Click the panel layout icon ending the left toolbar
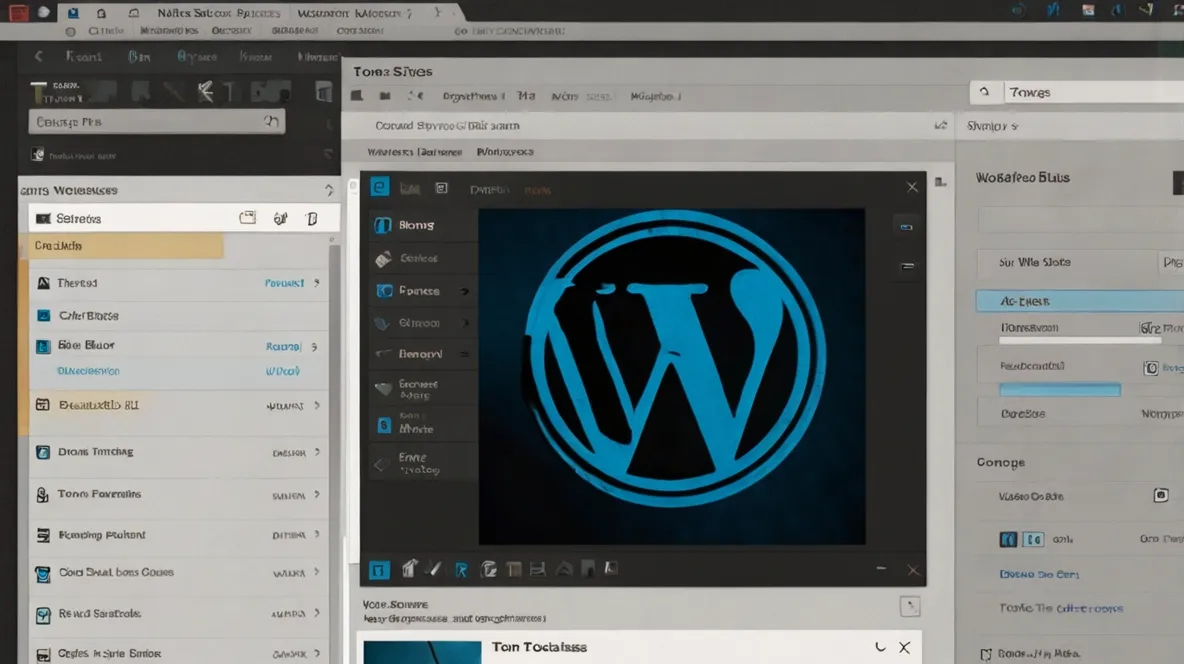Image resolution: width=1184 pixels, height=664 pixels. [x=323, y=92]
